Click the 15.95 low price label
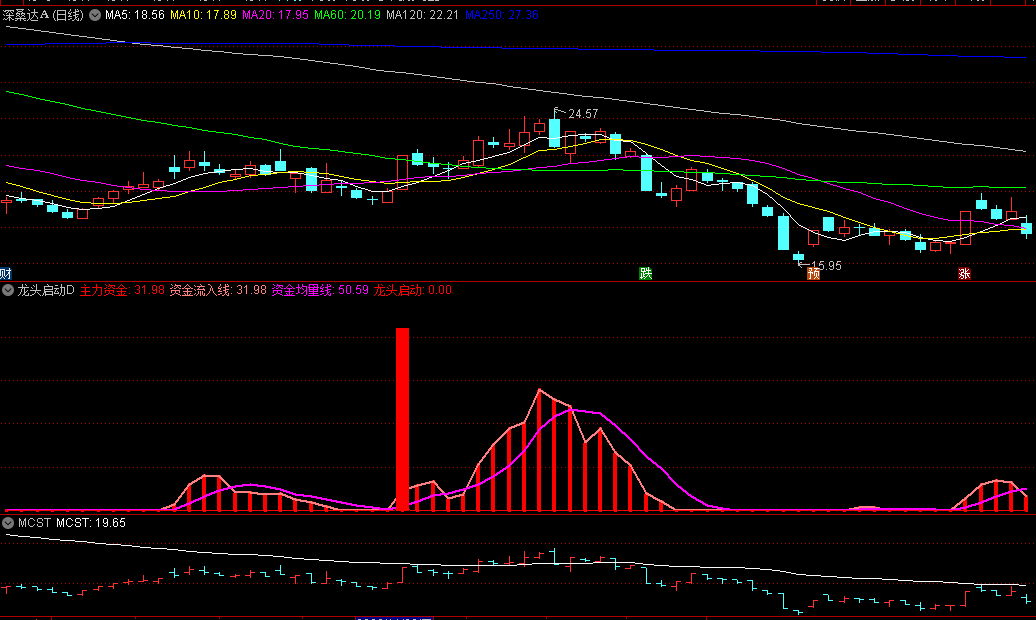The height and width of the screenshot is (620, 1036). point(827,266)
